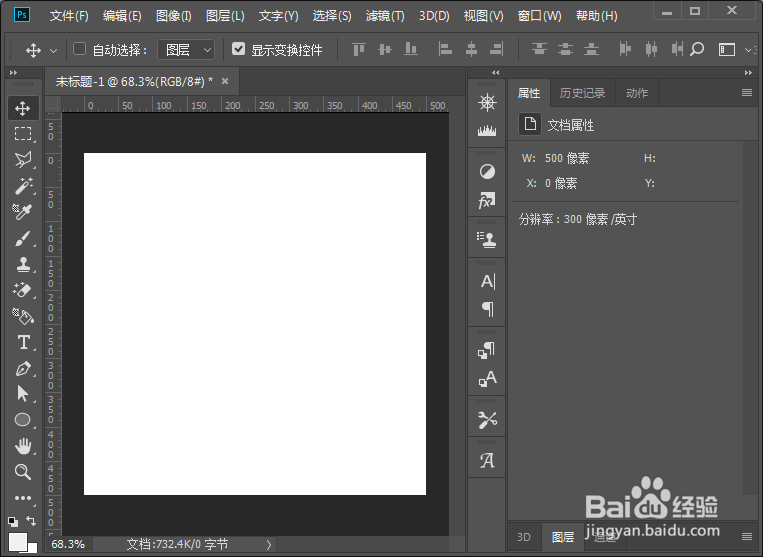Open the Clone Source panel icon
763x557 pixels.
coord(487,240)
